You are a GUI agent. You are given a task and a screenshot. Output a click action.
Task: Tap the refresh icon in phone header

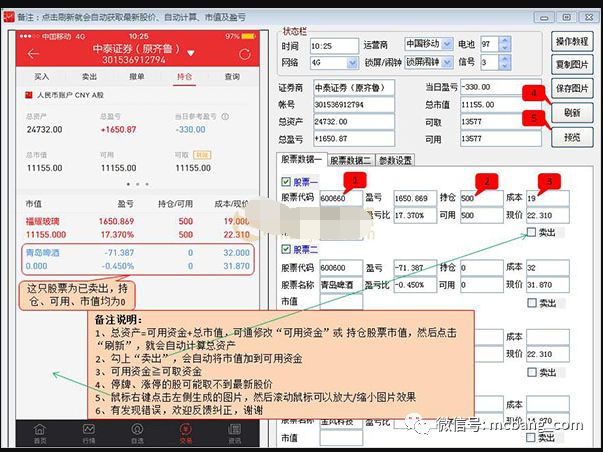[245, 54]
